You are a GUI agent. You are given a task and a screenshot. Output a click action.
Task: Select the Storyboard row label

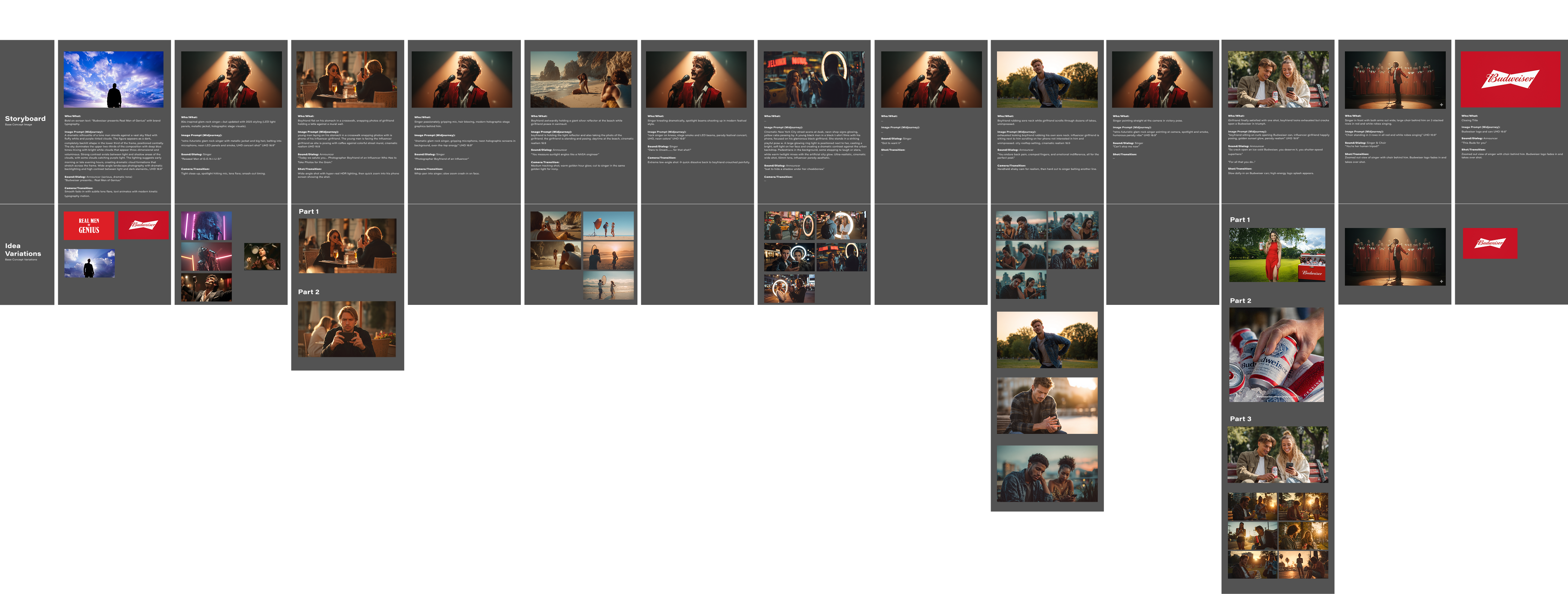tap(25, 118)
